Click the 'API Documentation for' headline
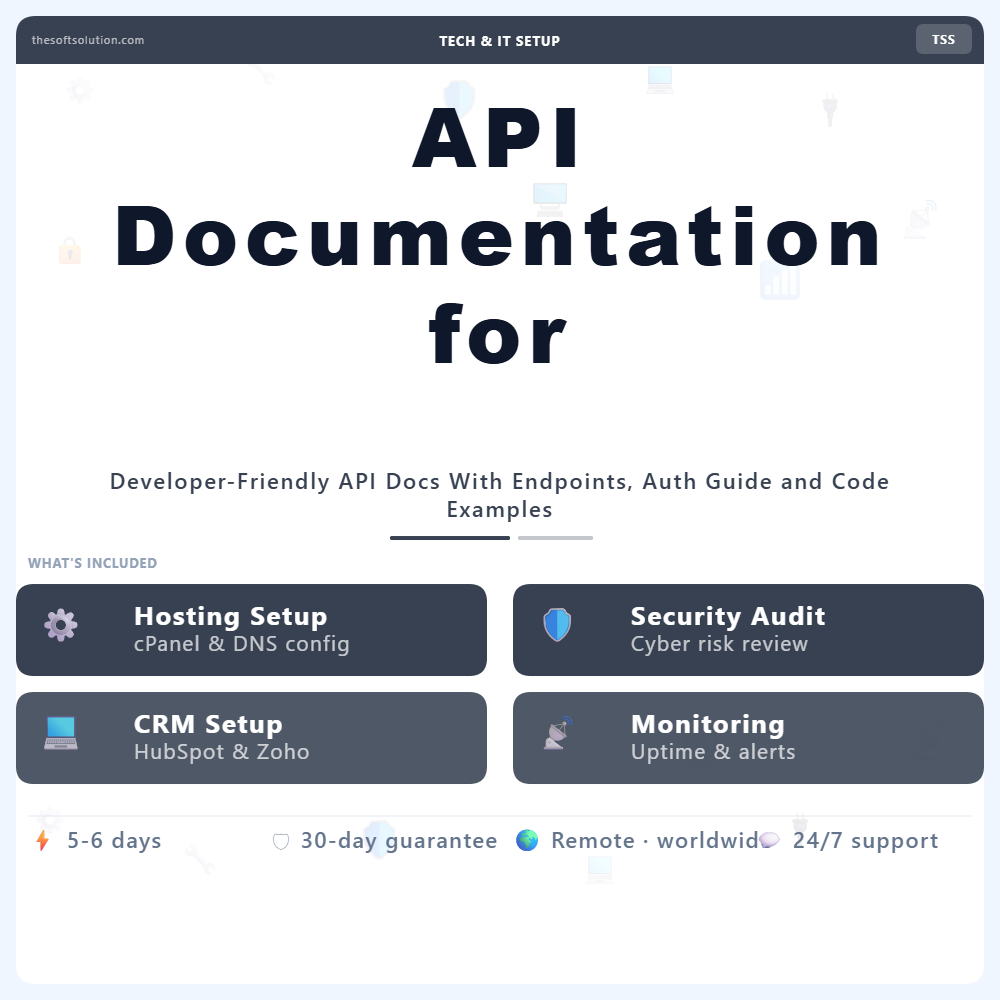Screen dimensions: 1000x1000 click(497, 235)
